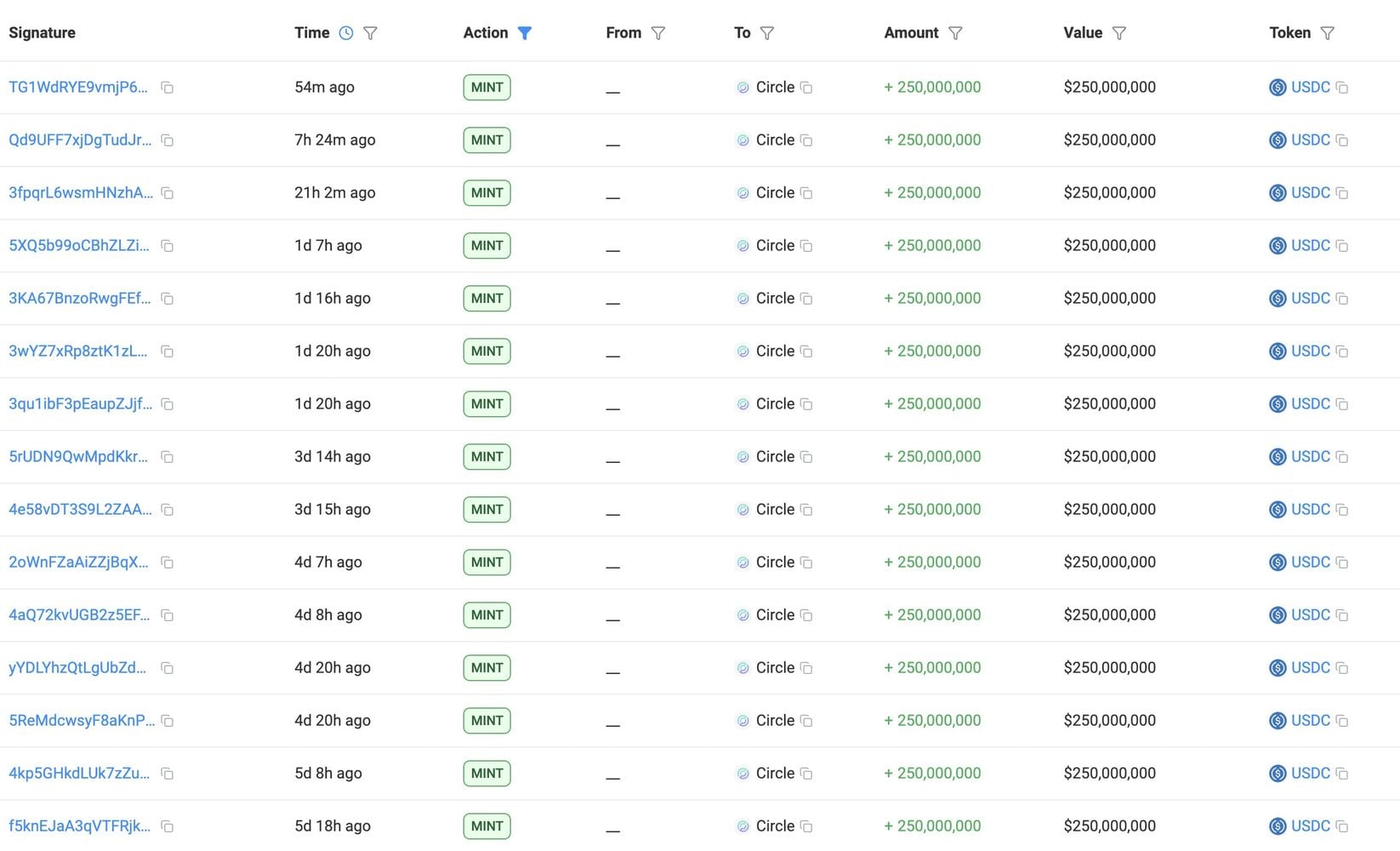Open transaction 4aQ72kvUGB2z5EF...
The width and height of the screenshot is (1400, 851).
(x=79, y=614)
